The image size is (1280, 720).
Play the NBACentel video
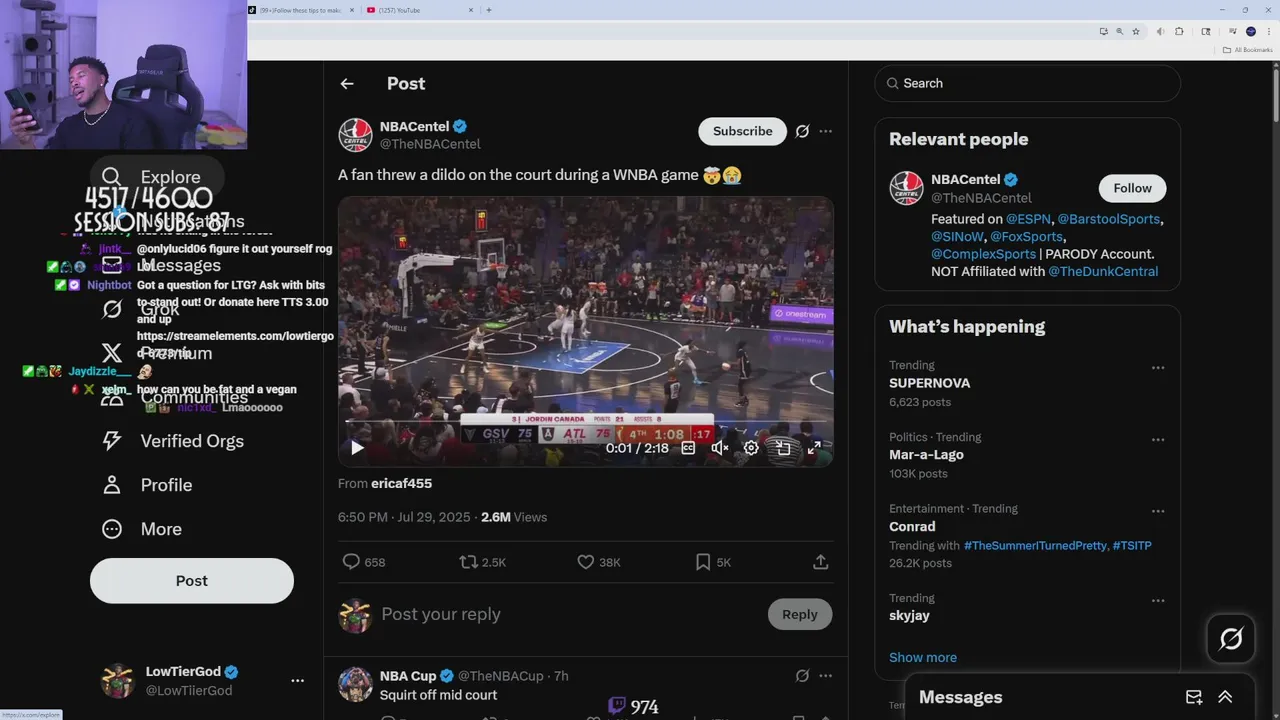357,448
